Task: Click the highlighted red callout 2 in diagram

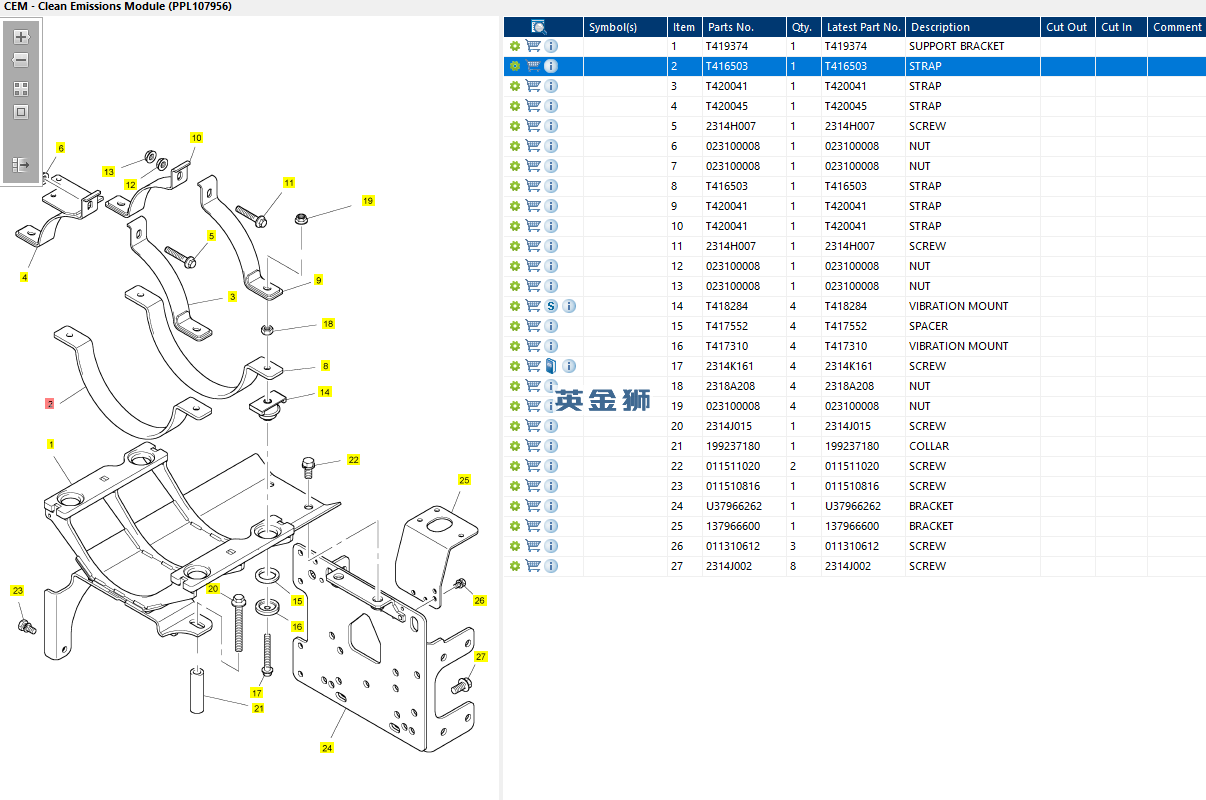Action: pyautogui.click(x=50, y=403)
